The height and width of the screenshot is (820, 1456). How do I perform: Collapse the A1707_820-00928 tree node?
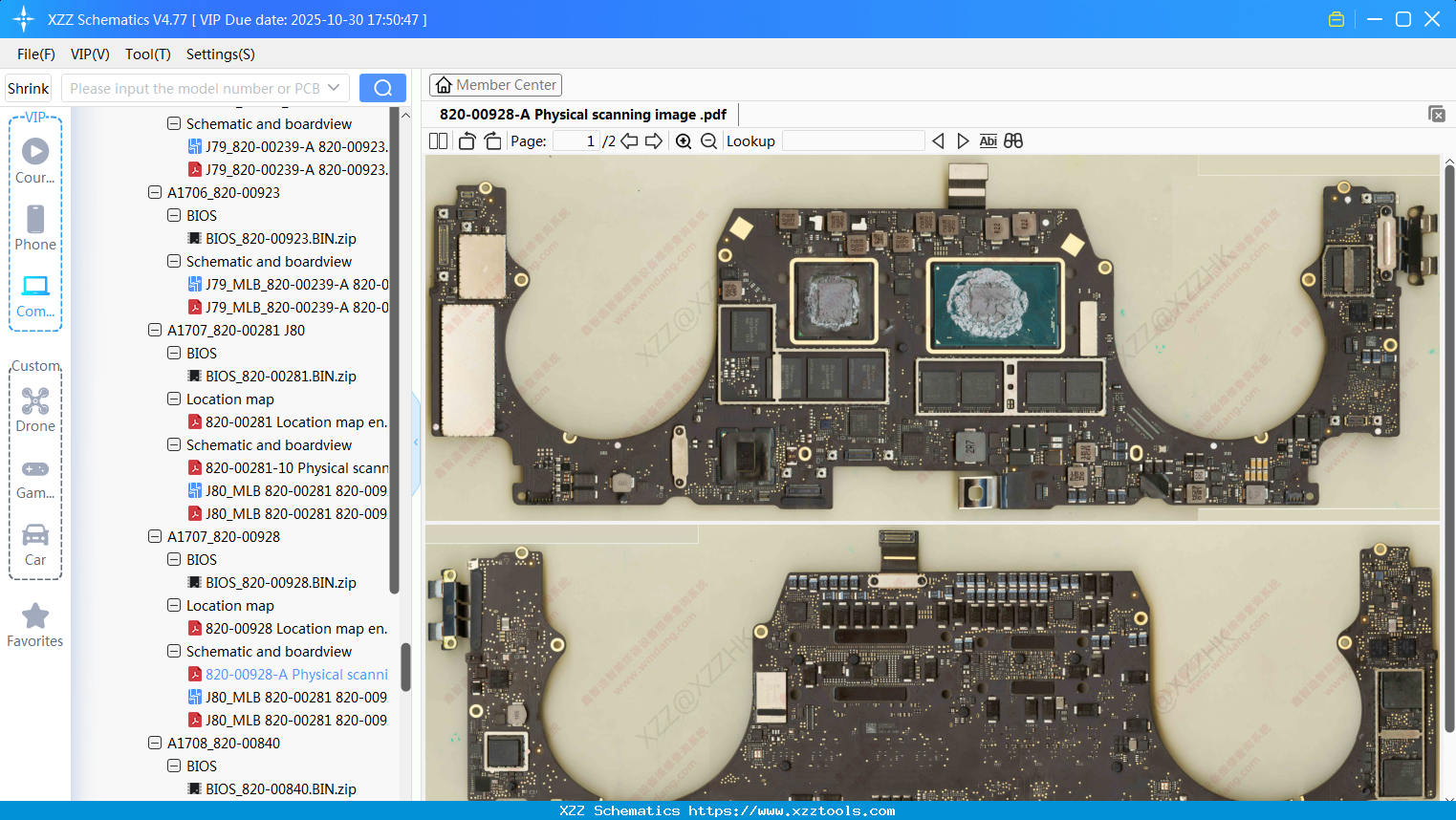point(155,537)
